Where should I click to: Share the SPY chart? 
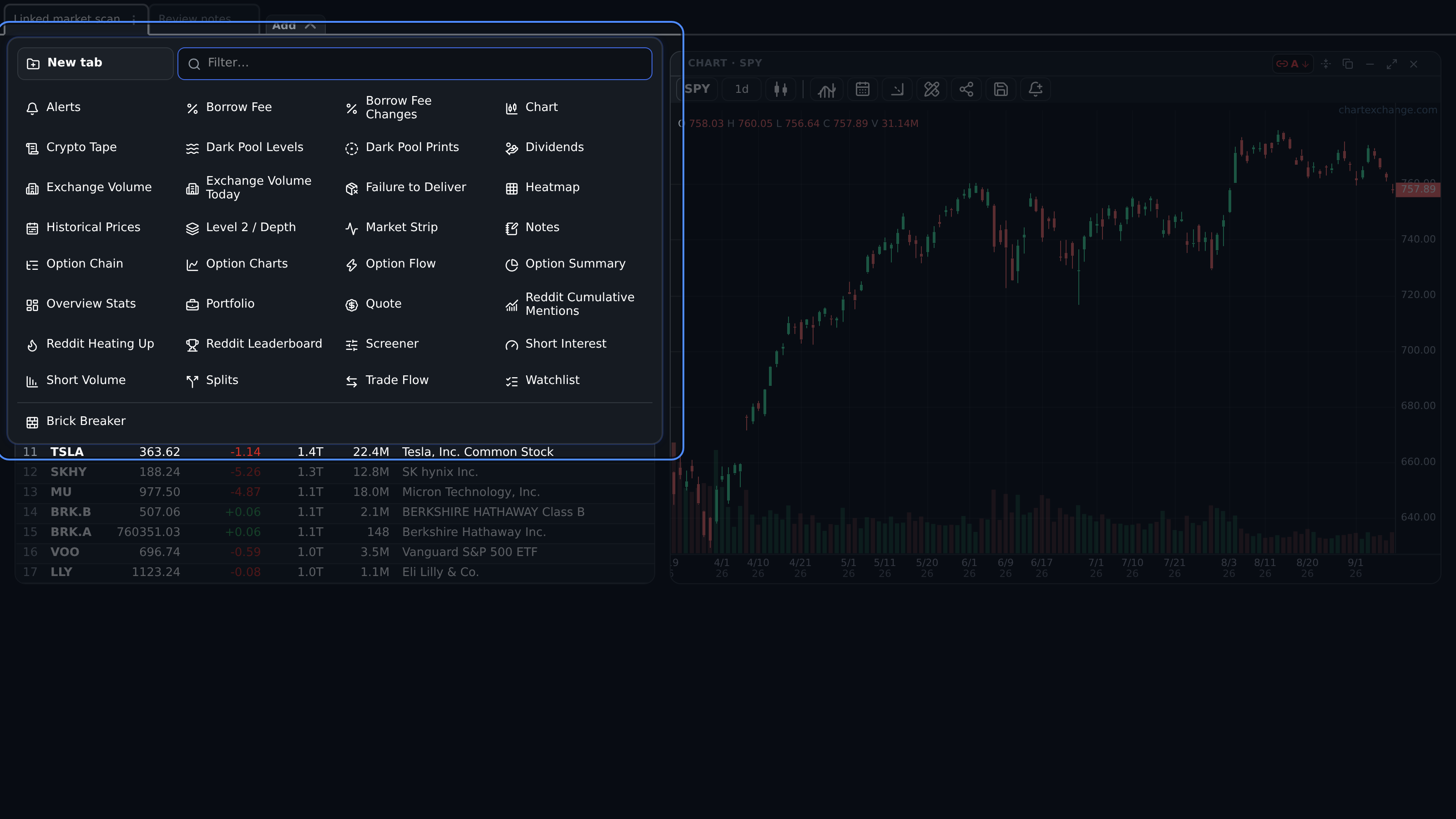(x=966, y=89)
